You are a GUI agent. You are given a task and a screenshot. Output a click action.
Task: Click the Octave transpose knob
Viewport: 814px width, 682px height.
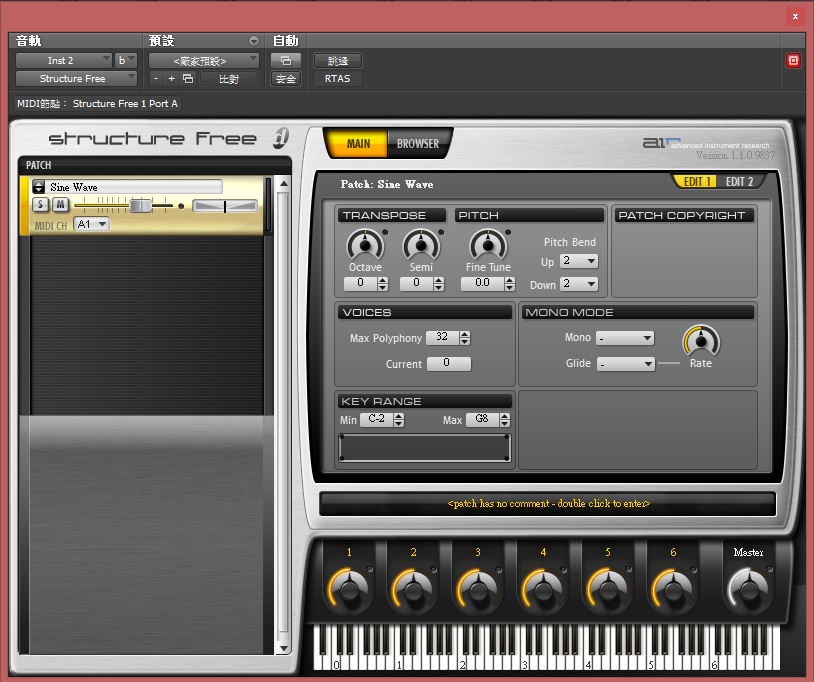(365, 244)
